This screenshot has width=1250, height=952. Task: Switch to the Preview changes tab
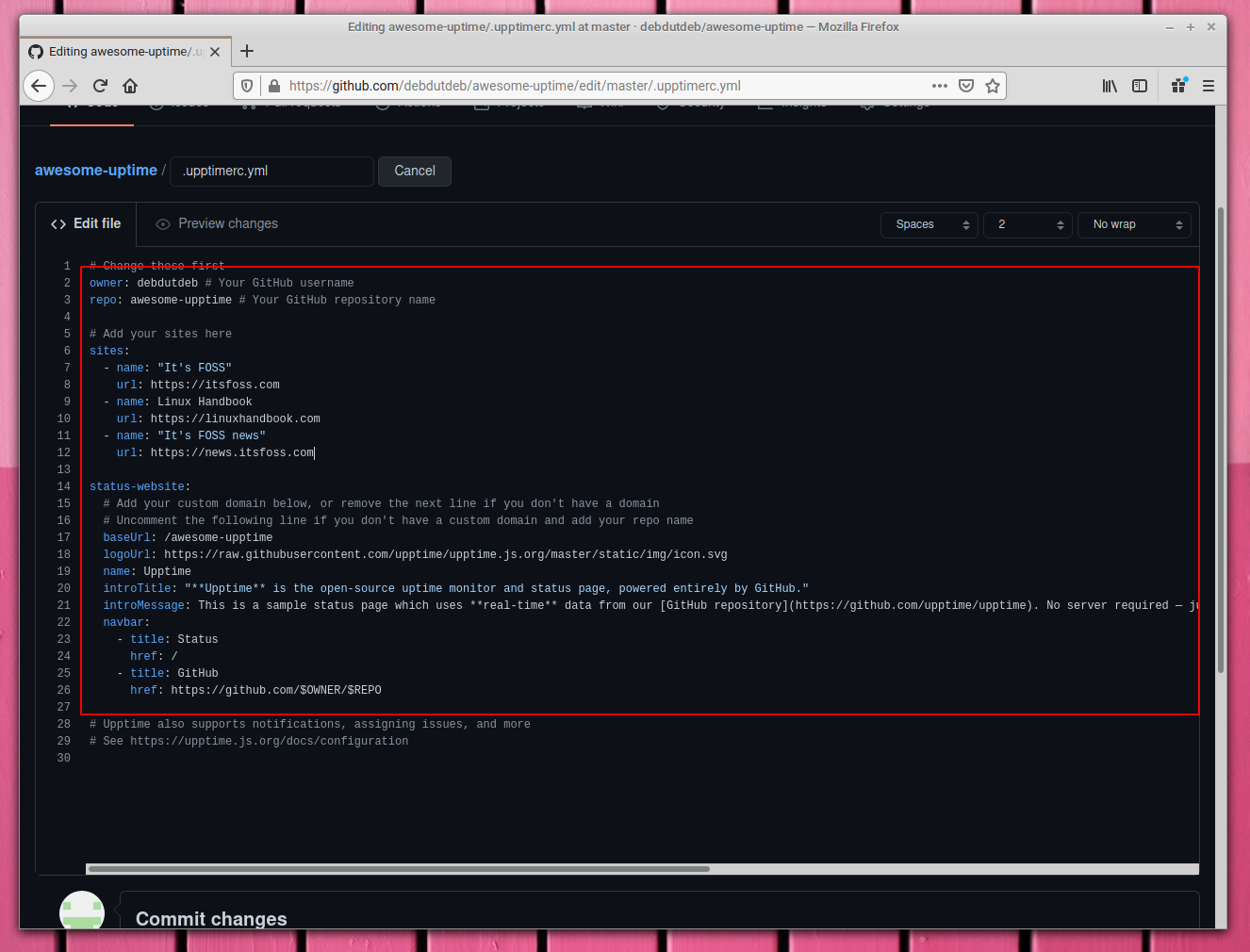pos(216,223)
